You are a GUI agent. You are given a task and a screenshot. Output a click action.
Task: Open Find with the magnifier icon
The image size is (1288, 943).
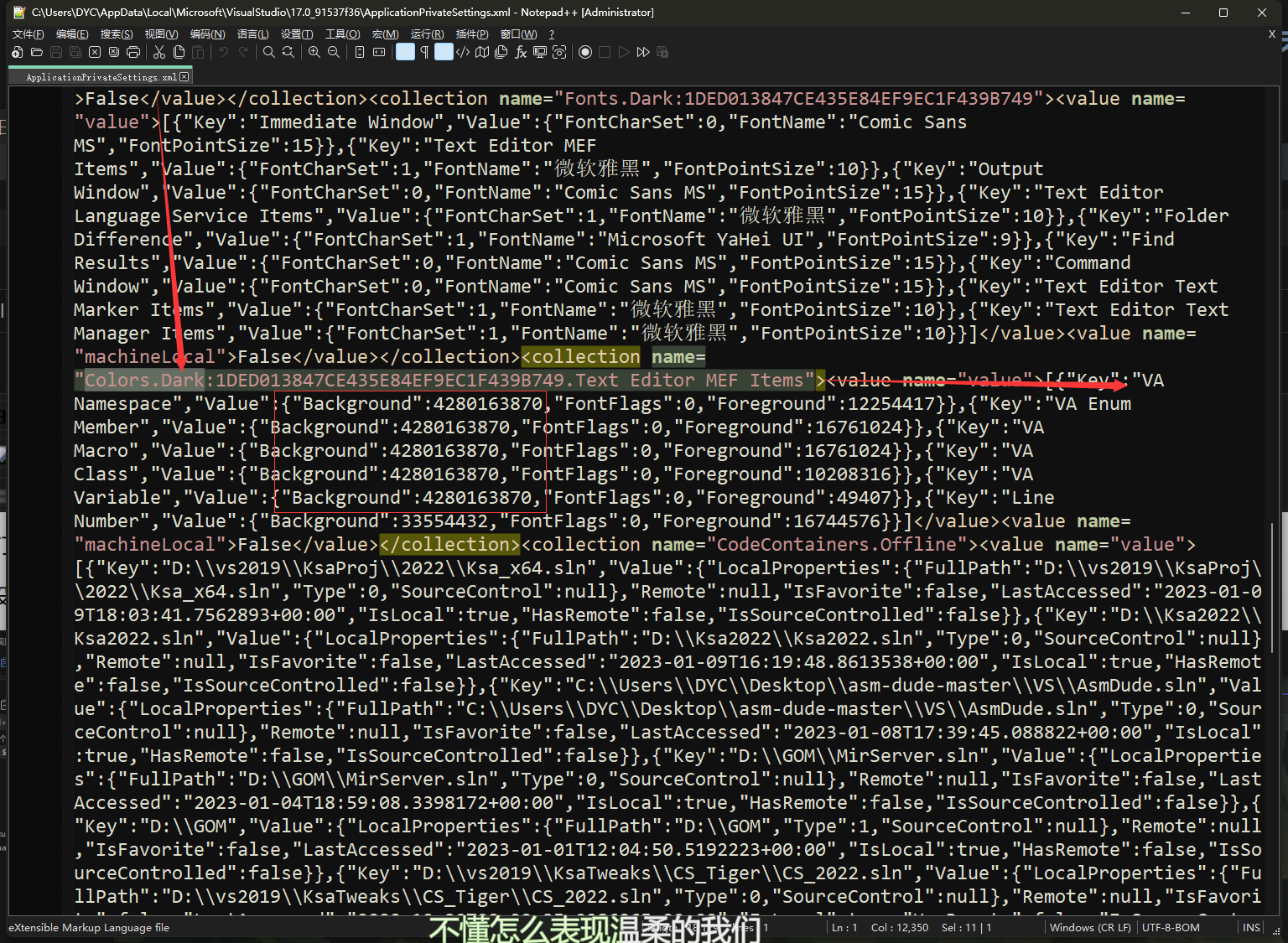point(268,52)
